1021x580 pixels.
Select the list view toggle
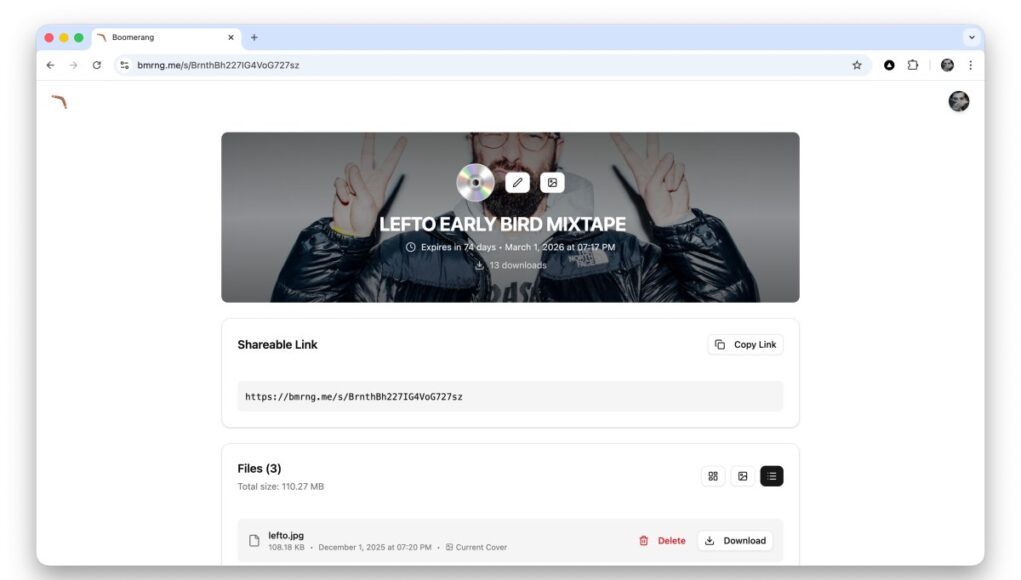click(x=772, y=476)
